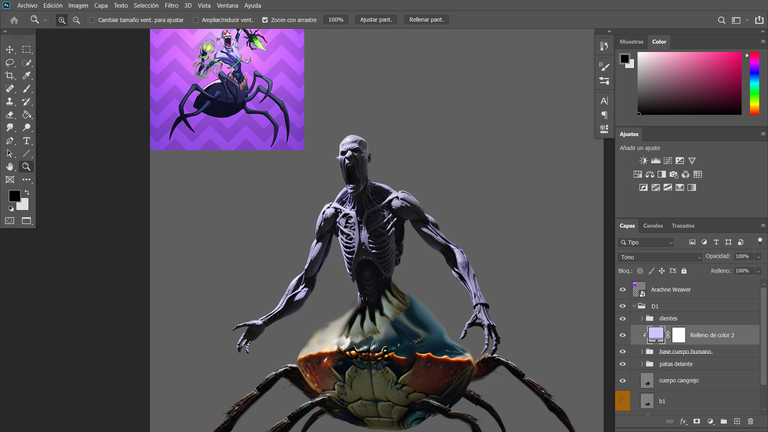Screen dimensions: 768x432
Task: Open the Relleno dropdown arrow
Action: coord(758,271)
